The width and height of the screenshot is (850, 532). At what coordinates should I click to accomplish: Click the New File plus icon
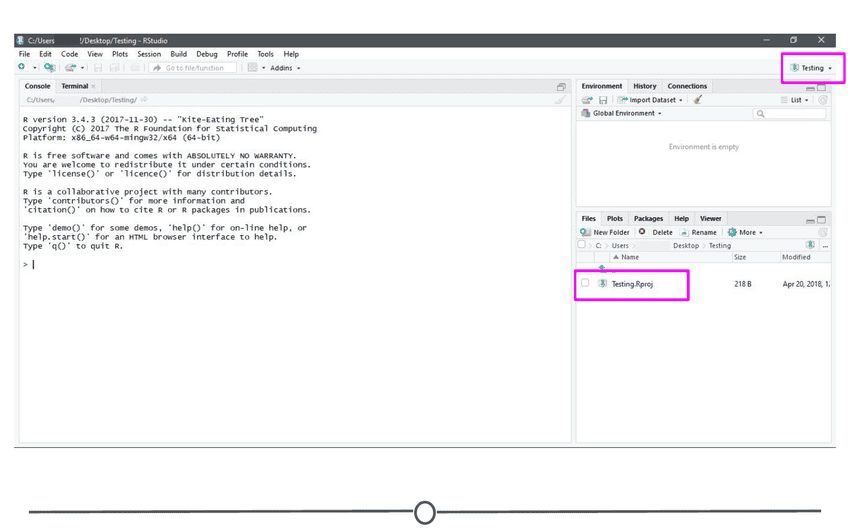click(22, 67)
